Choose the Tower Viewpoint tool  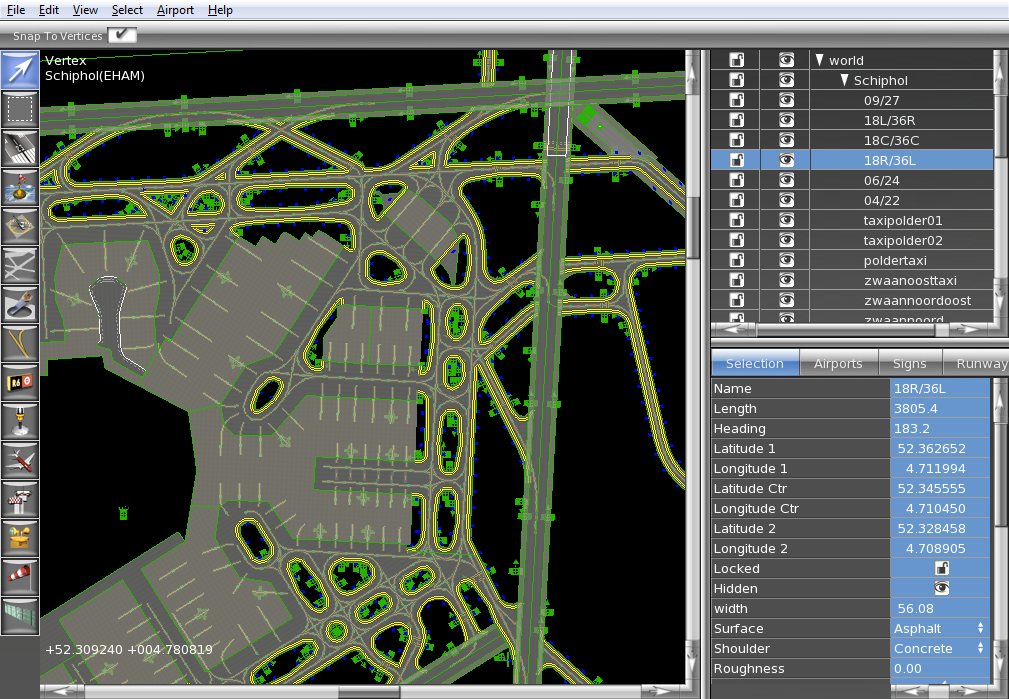20,499
